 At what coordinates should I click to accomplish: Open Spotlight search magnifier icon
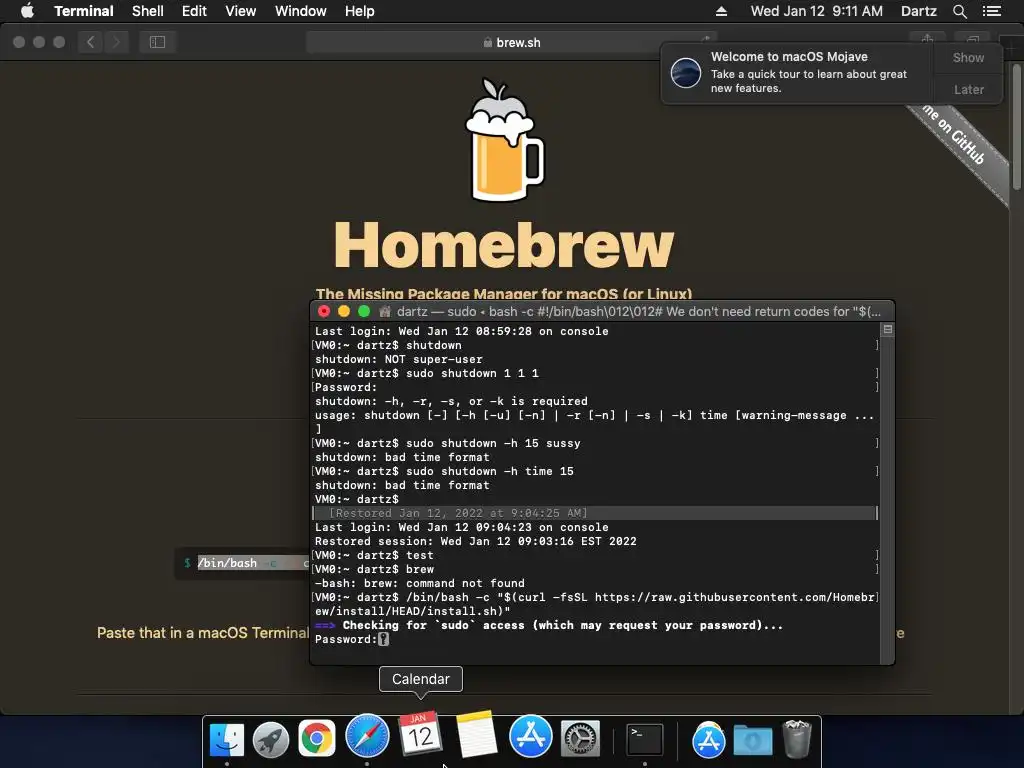click(959, 11)
